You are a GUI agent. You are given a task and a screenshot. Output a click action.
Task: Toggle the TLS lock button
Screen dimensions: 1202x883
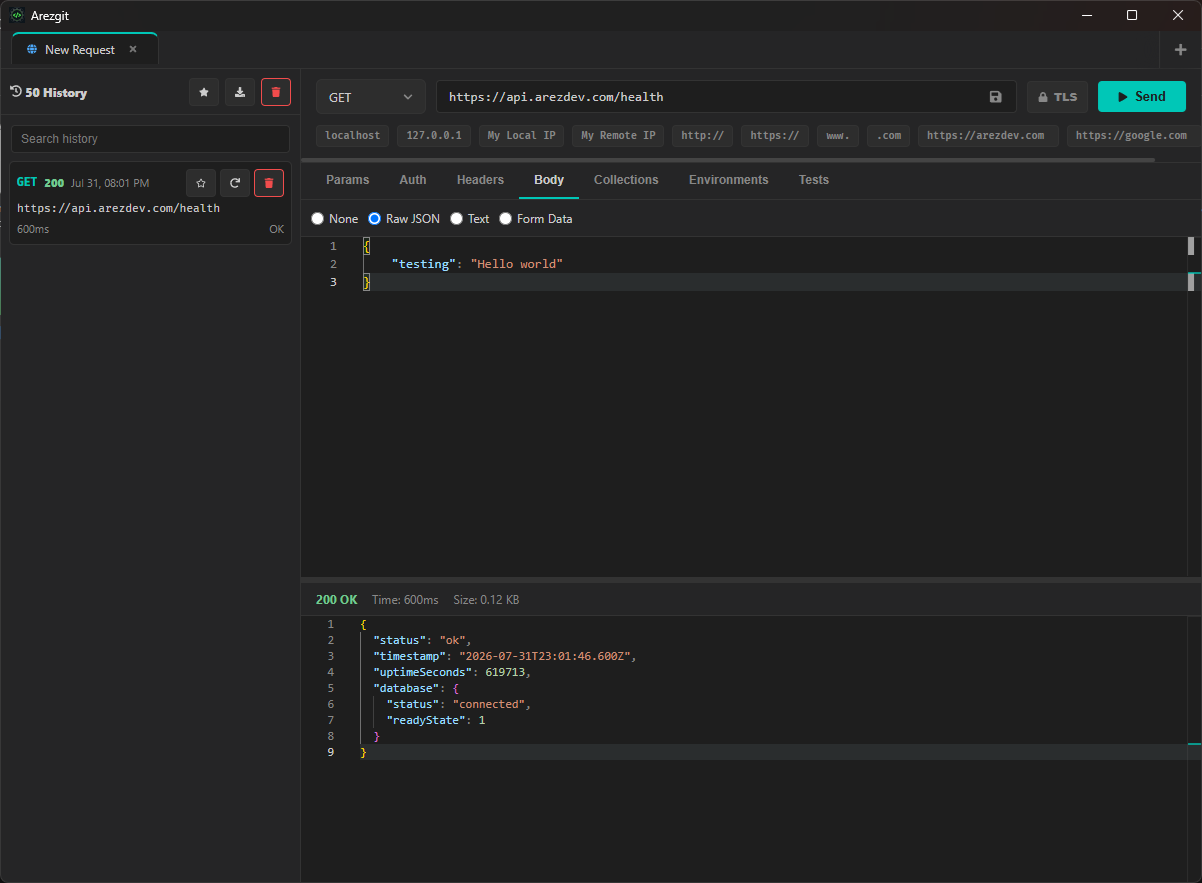pos(1057,97)
